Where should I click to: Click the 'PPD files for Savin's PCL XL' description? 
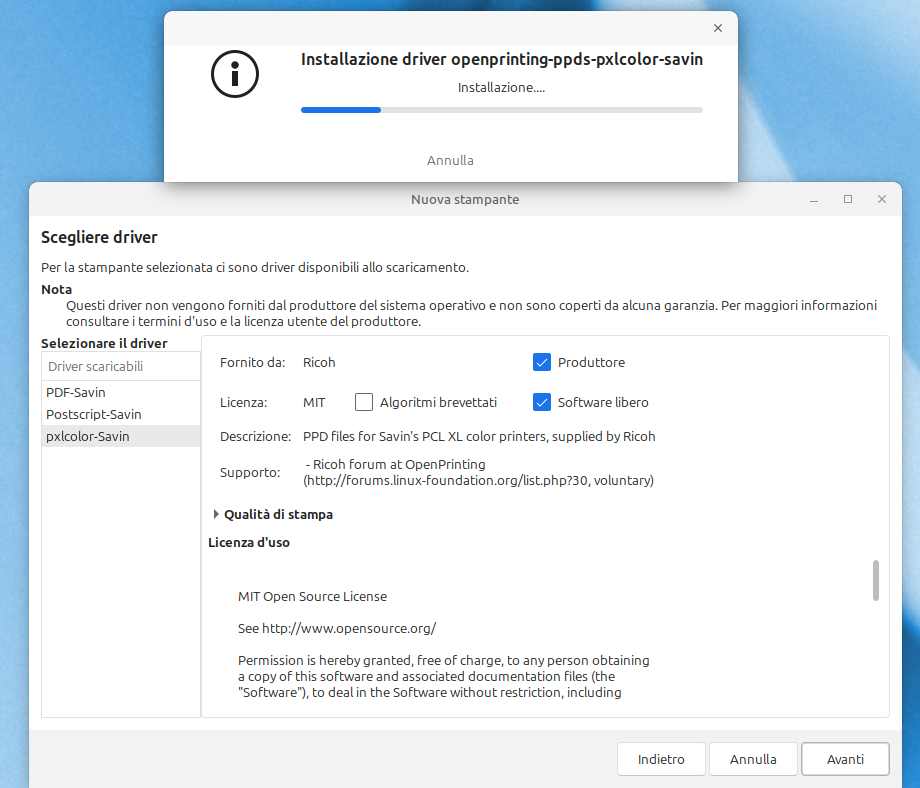pyautogui.click(x=479, y=437)
